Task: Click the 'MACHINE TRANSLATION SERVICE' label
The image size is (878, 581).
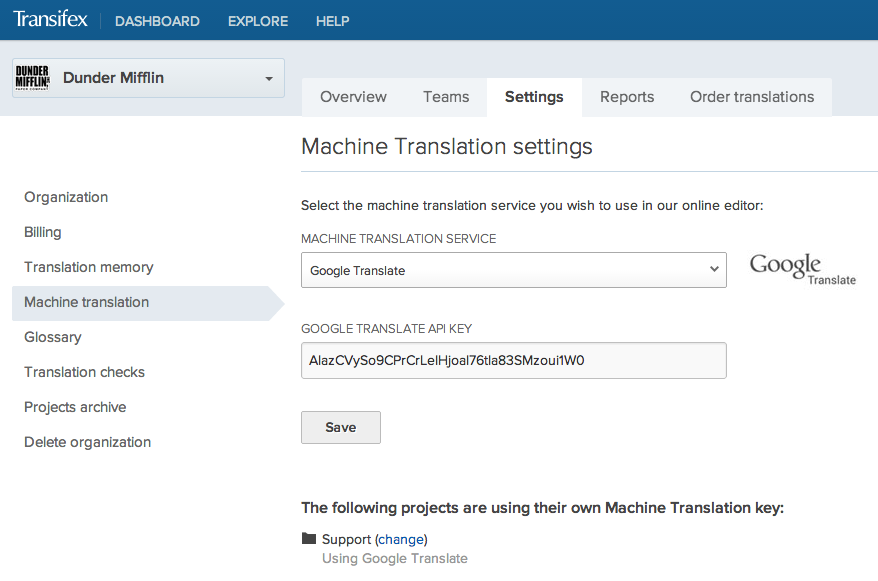Action: (399, 239)
